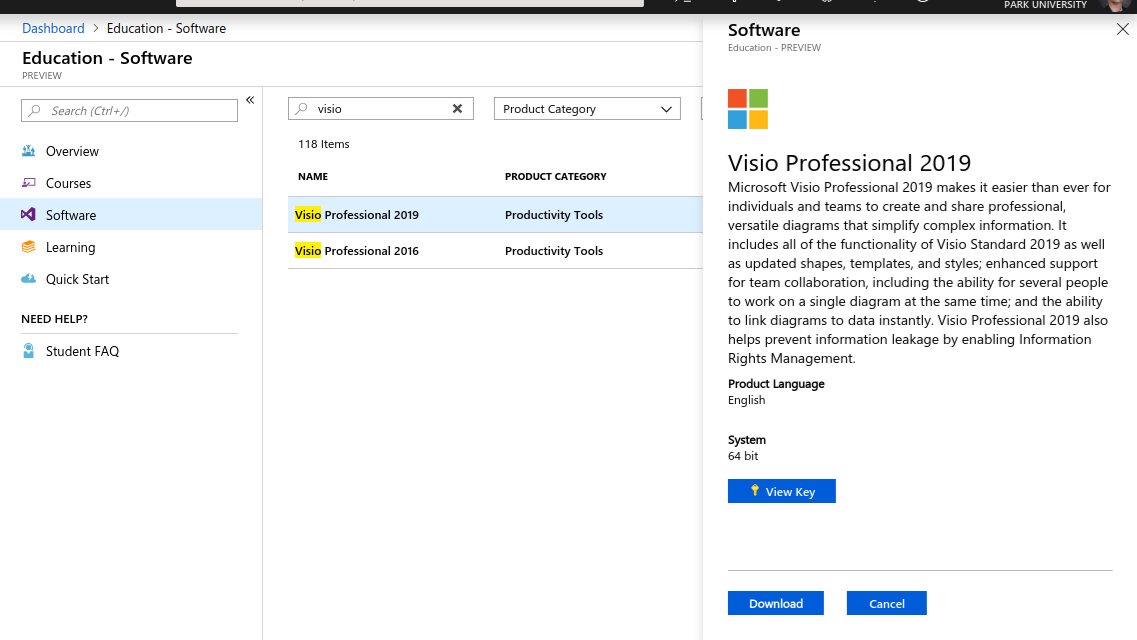Click the English product language value

[x=746, y=400]
